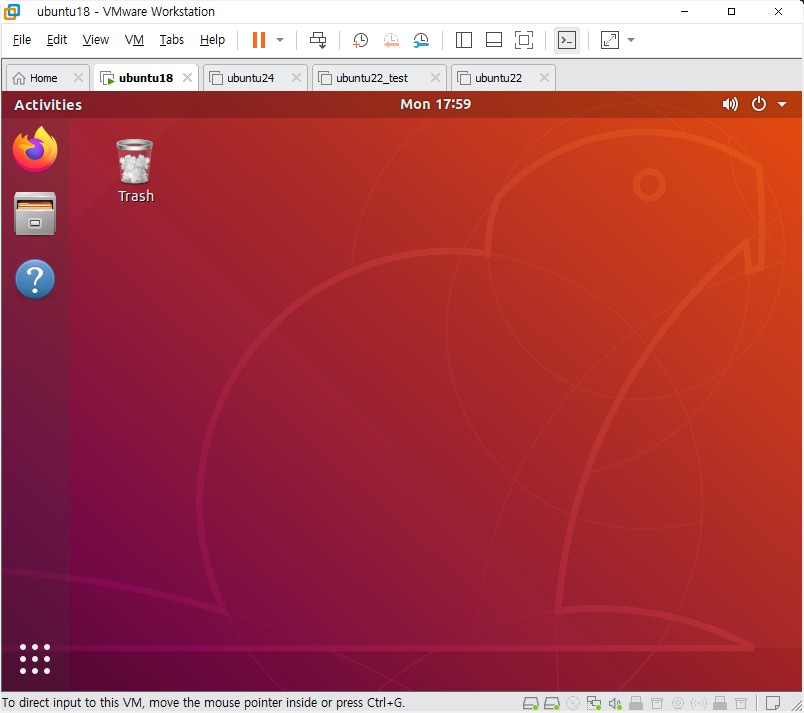This screenshot has height=713, width=804.
Task: Click the CD/DVD drive status icon
Action: point(573,703)
